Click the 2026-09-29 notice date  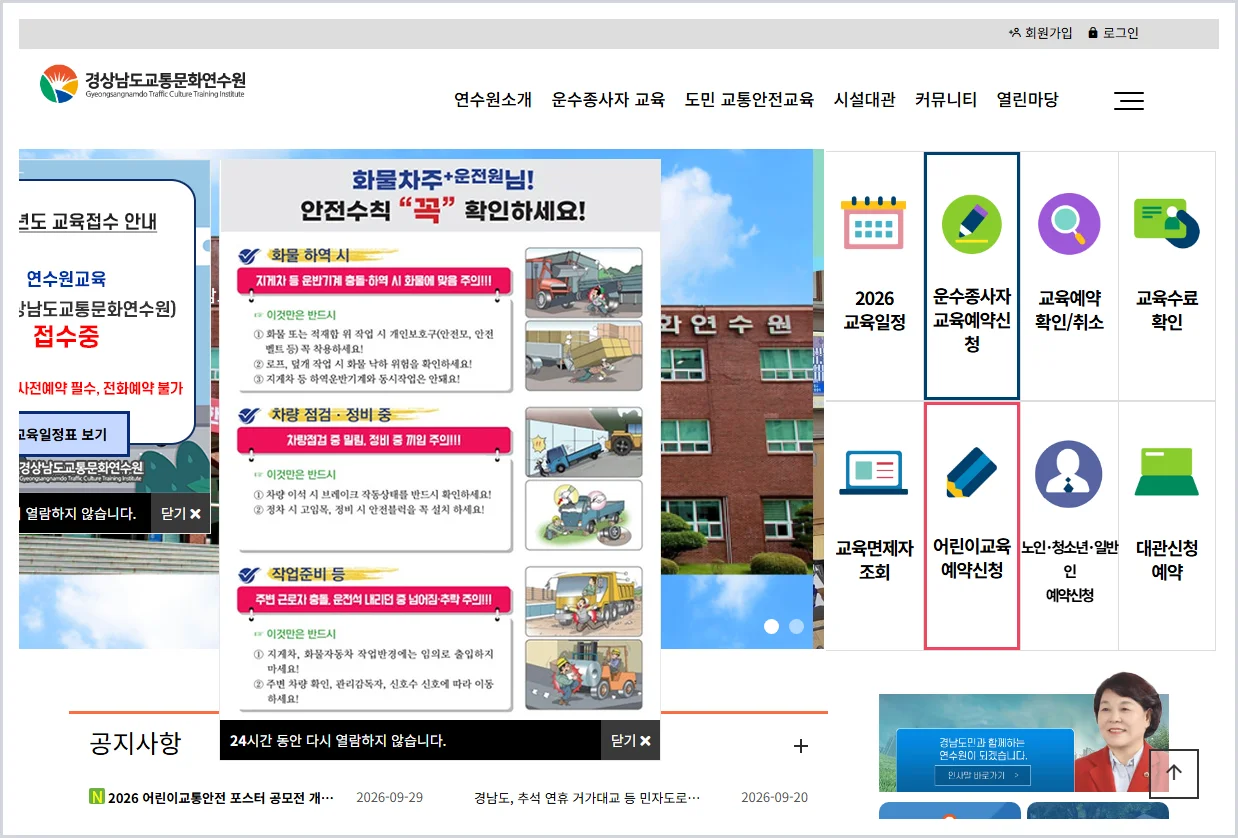pos(389,797)
